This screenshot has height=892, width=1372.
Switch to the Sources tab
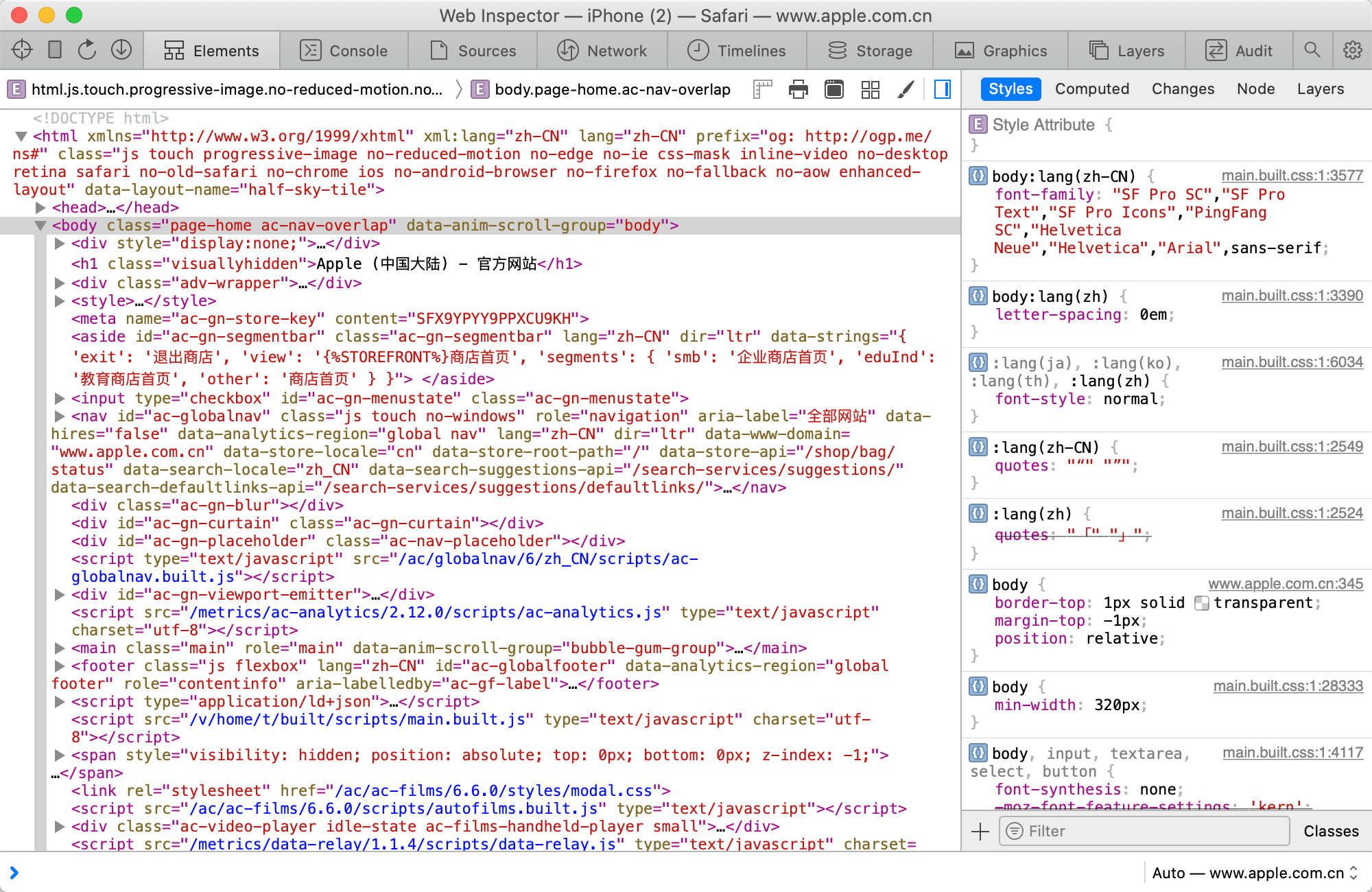coord(473,51)
